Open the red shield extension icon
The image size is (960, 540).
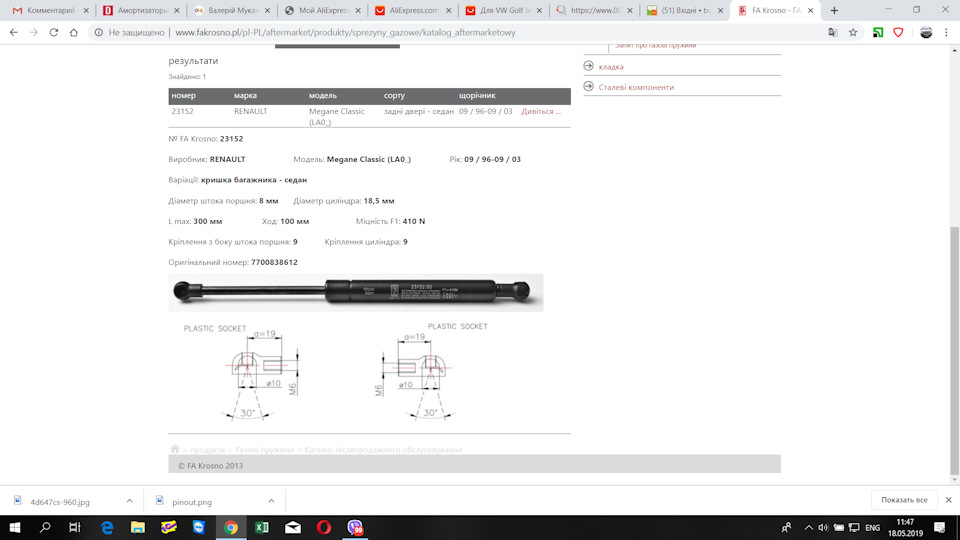pos(898,32)
